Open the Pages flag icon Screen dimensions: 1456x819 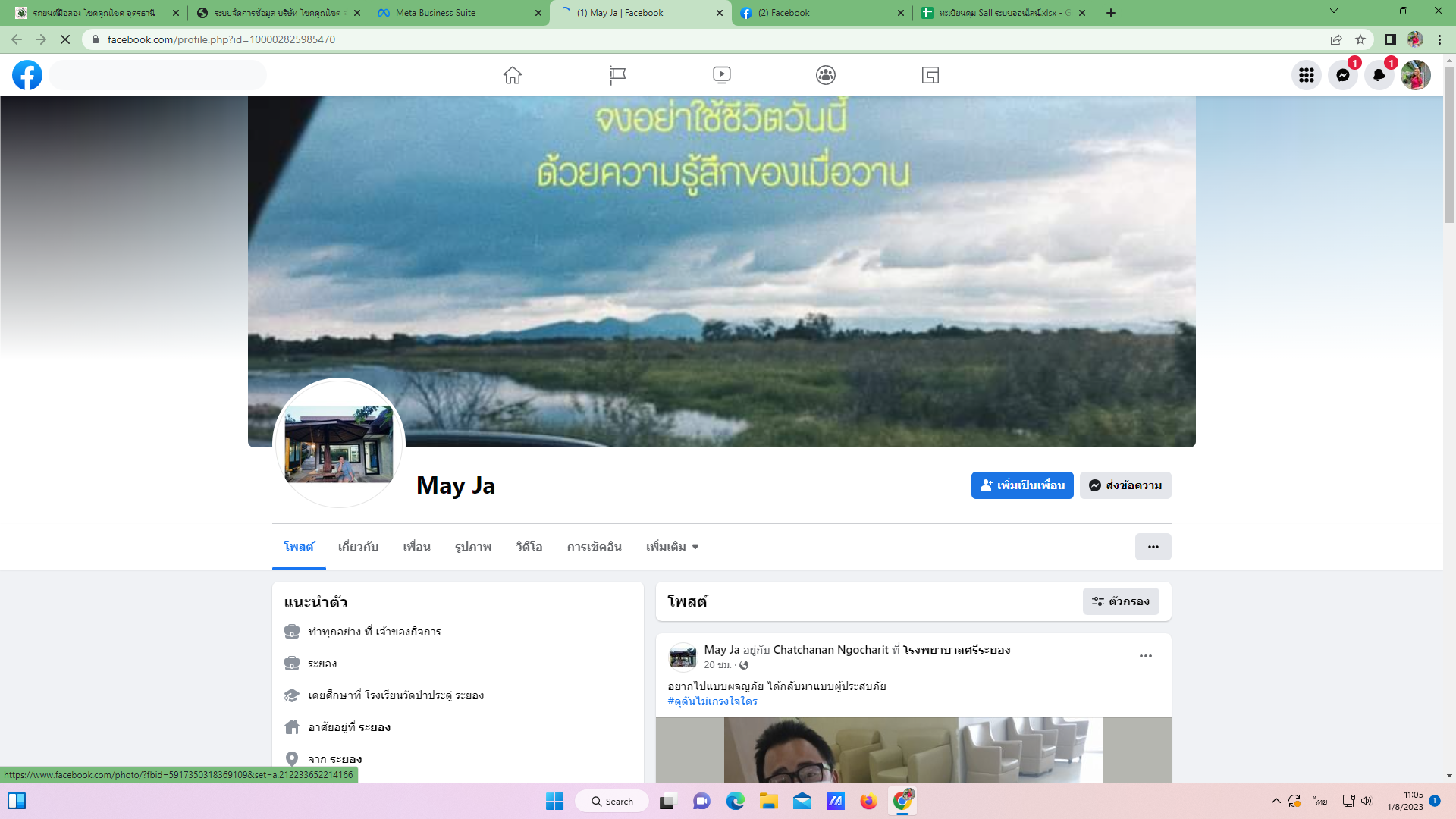(617, 75)
